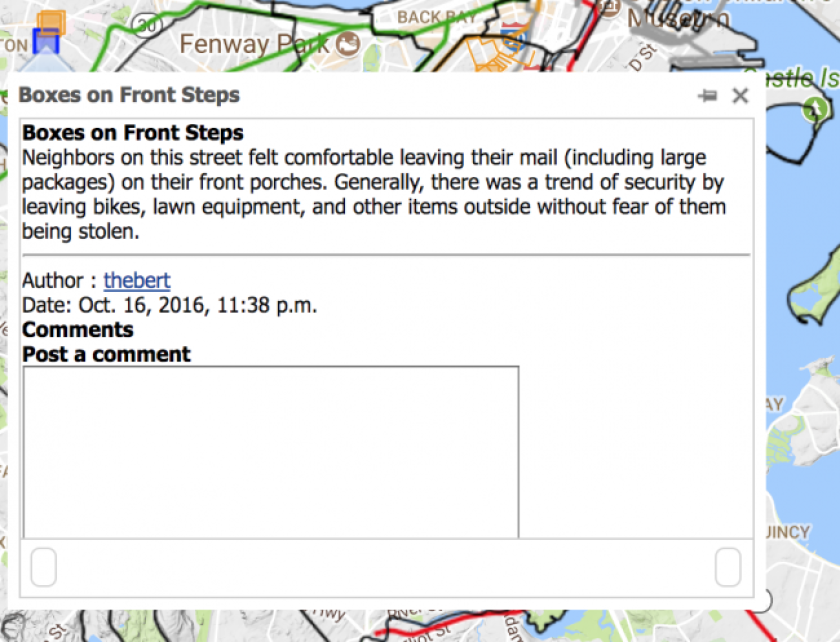
Task: Pin the Boxes on Front Steps popup
Action: click(x=708, y=96)
